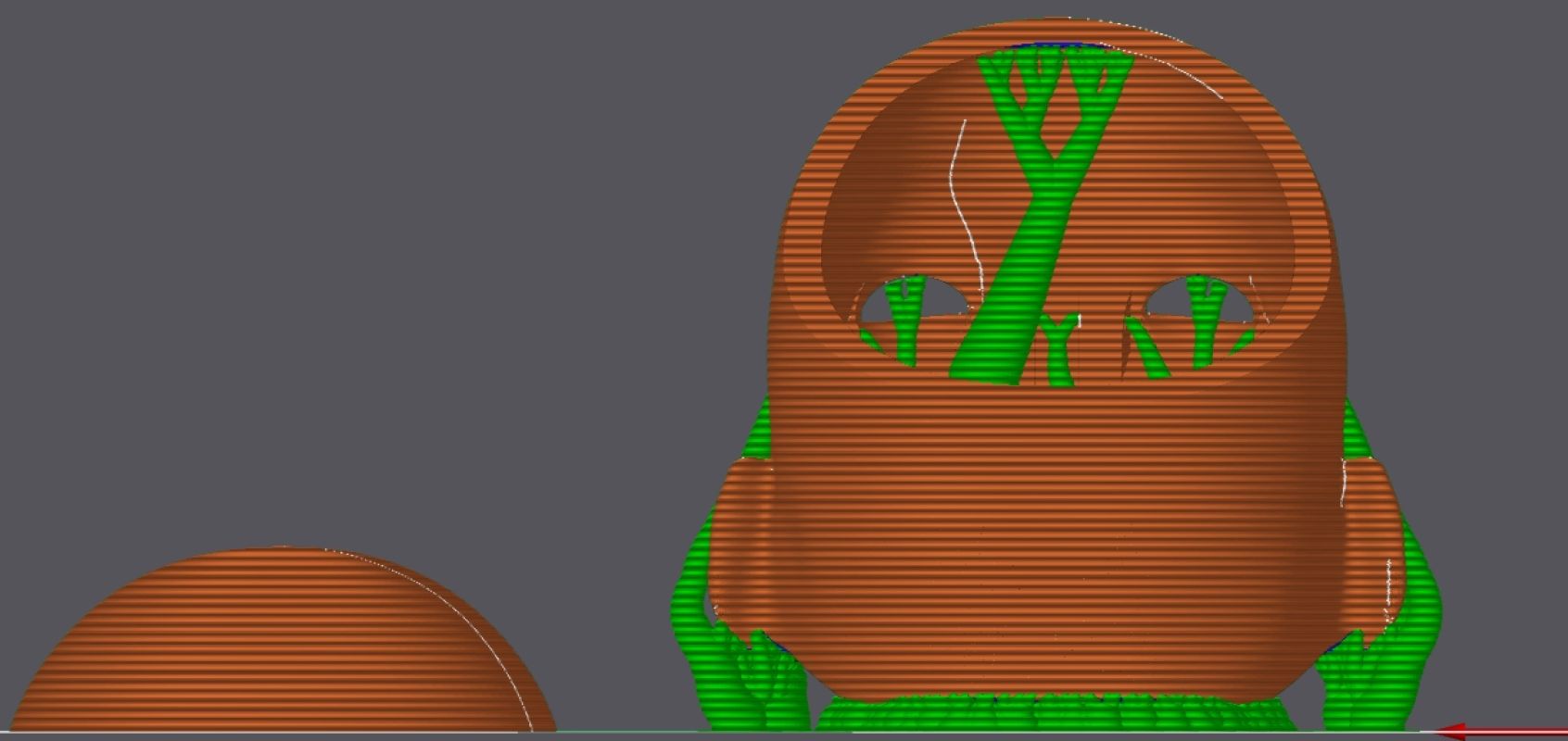Click empty gray background above the dome
This screenshot has height=741, width=1568.
click(278, 278)
